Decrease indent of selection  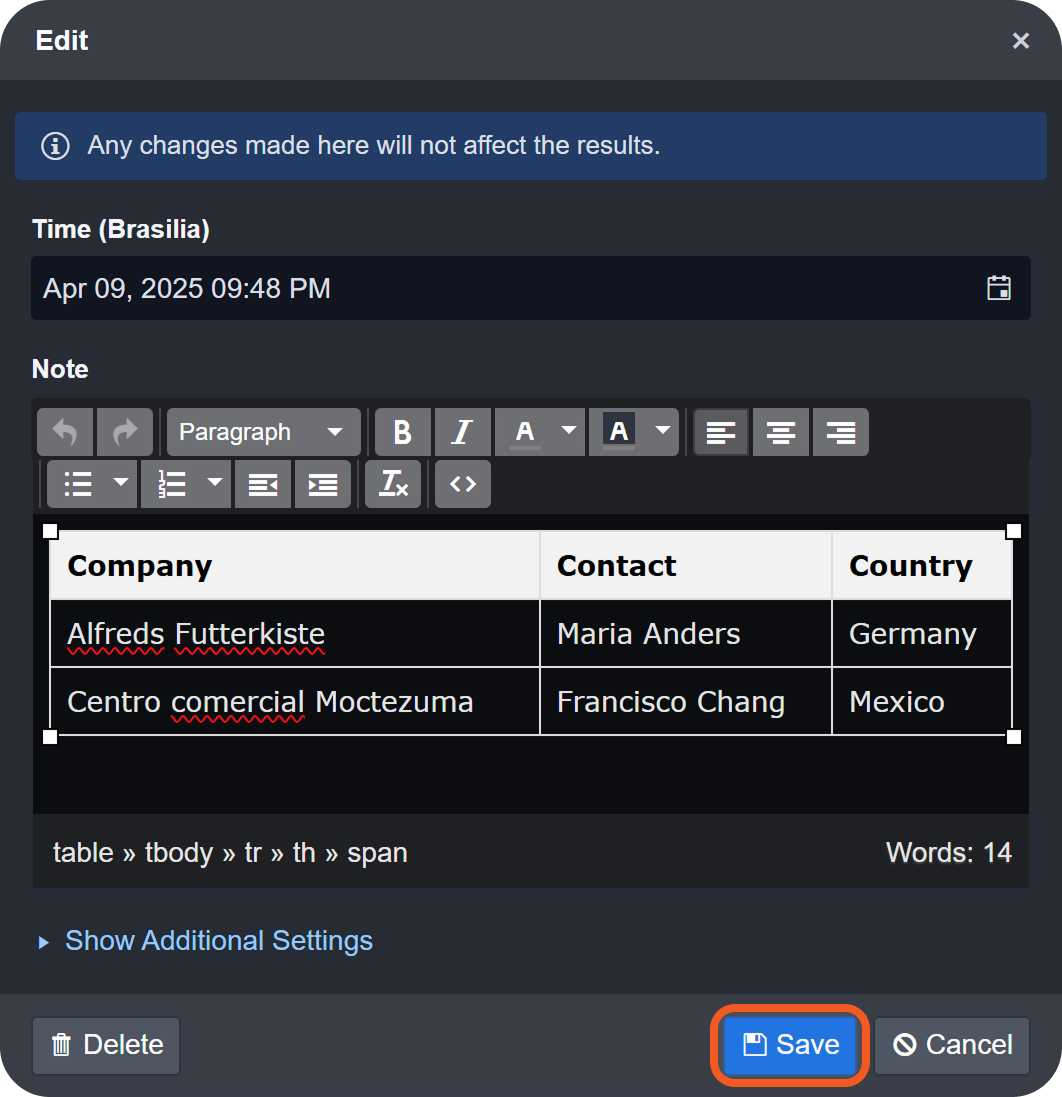point(263,484)
